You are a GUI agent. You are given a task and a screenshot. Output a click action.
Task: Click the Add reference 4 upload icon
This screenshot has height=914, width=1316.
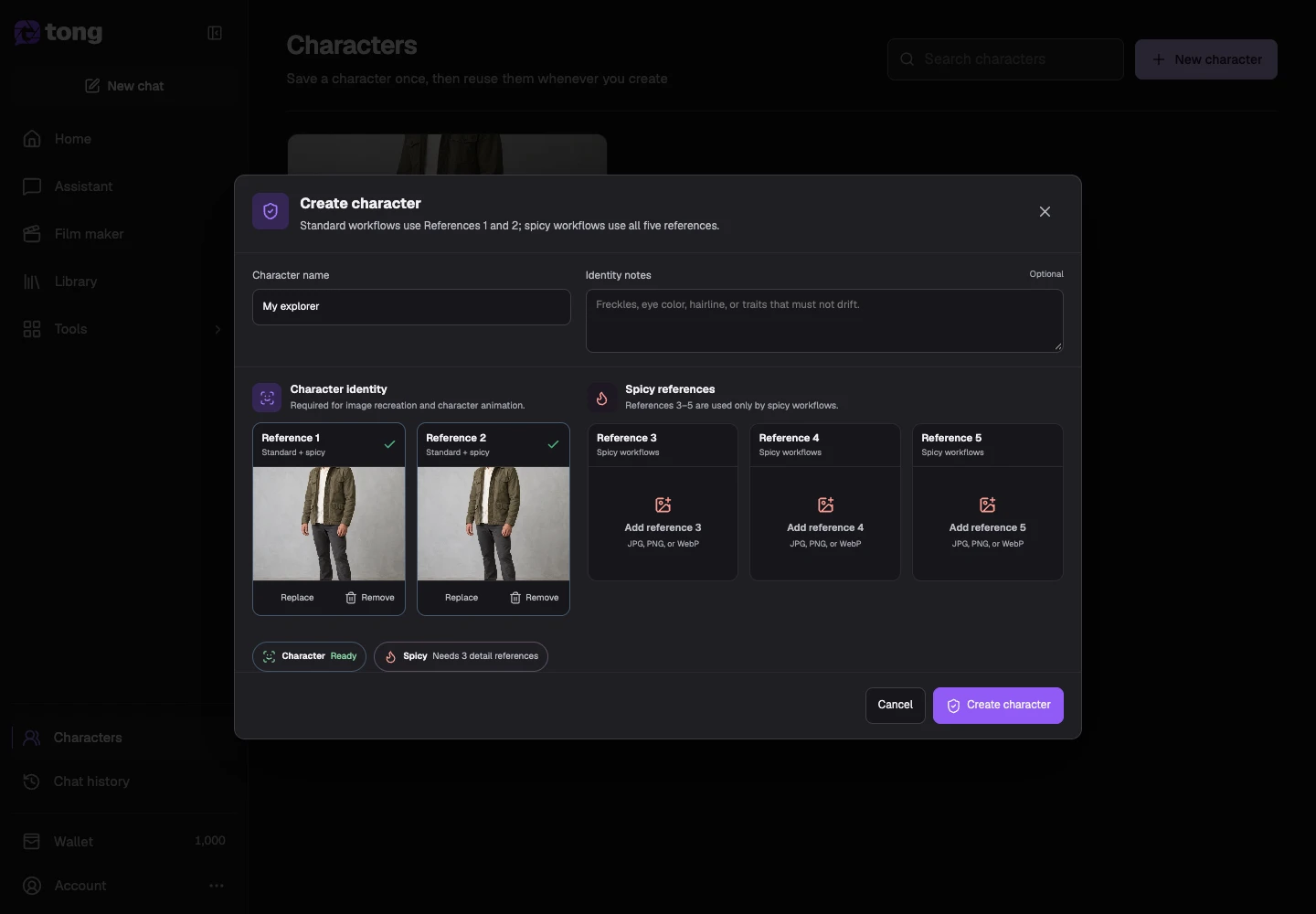pos(825,505)
